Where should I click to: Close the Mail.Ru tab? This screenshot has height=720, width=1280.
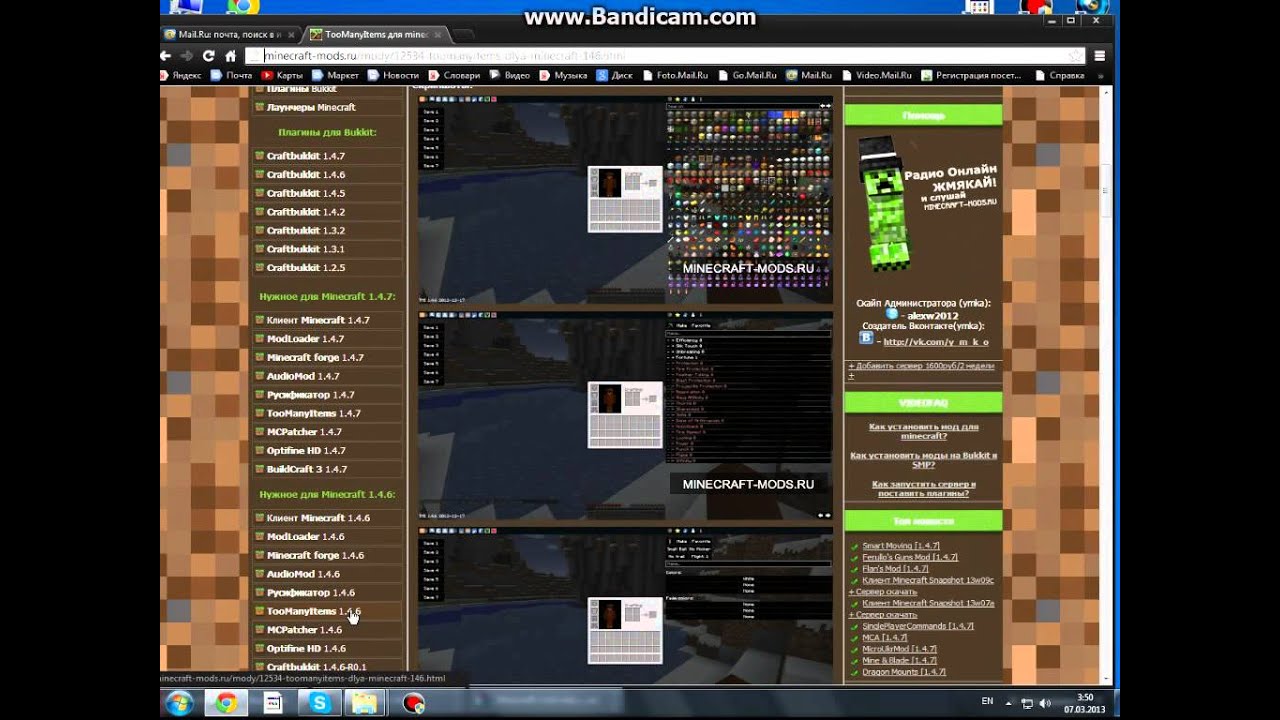pos(290,33)
